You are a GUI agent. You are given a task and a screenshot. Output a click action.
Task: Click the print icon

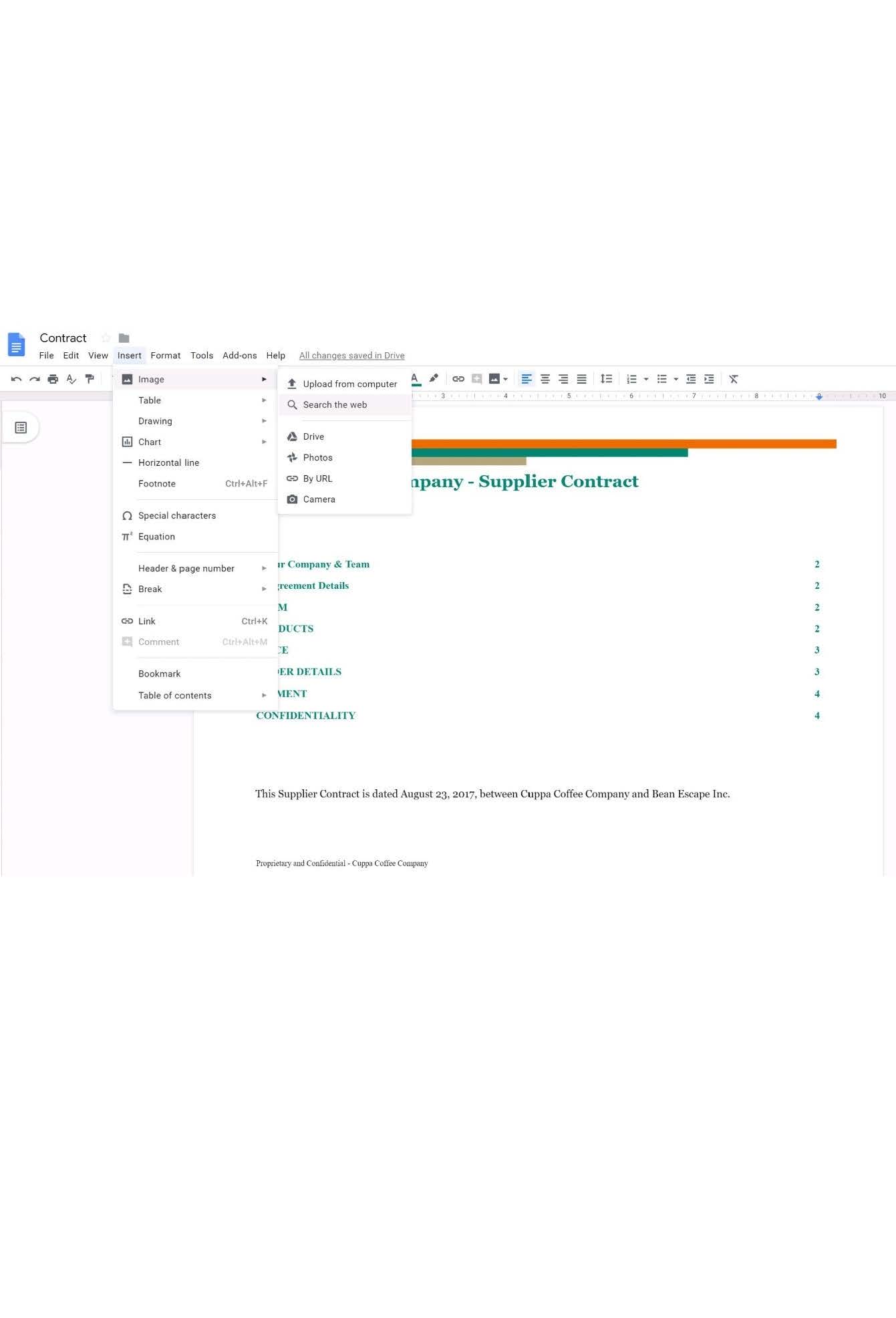pyautogui.click(x=53, y=379)
